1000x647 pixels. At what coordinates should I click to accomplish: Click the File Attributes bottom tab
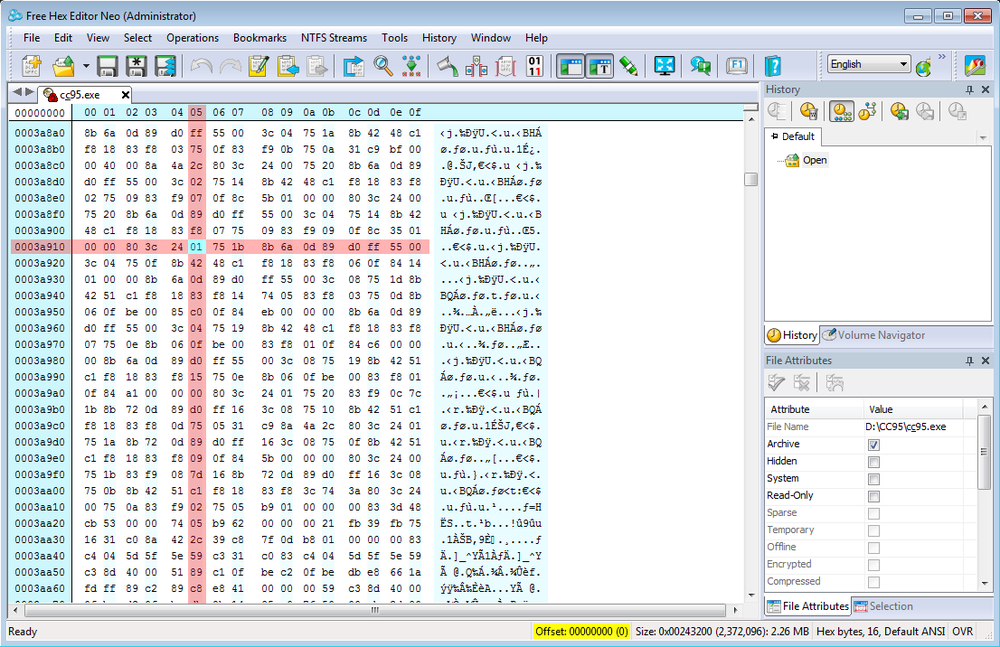(x=808, y=606)
